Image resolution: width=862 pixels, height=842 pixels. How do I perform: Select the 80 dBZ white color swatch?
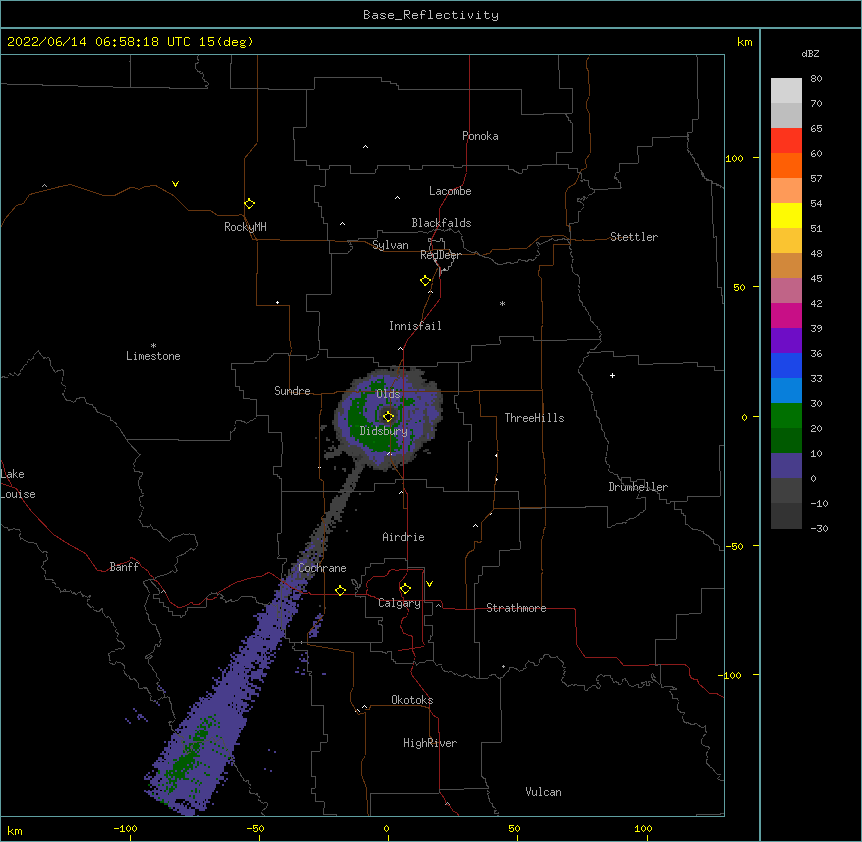(786, 90)
